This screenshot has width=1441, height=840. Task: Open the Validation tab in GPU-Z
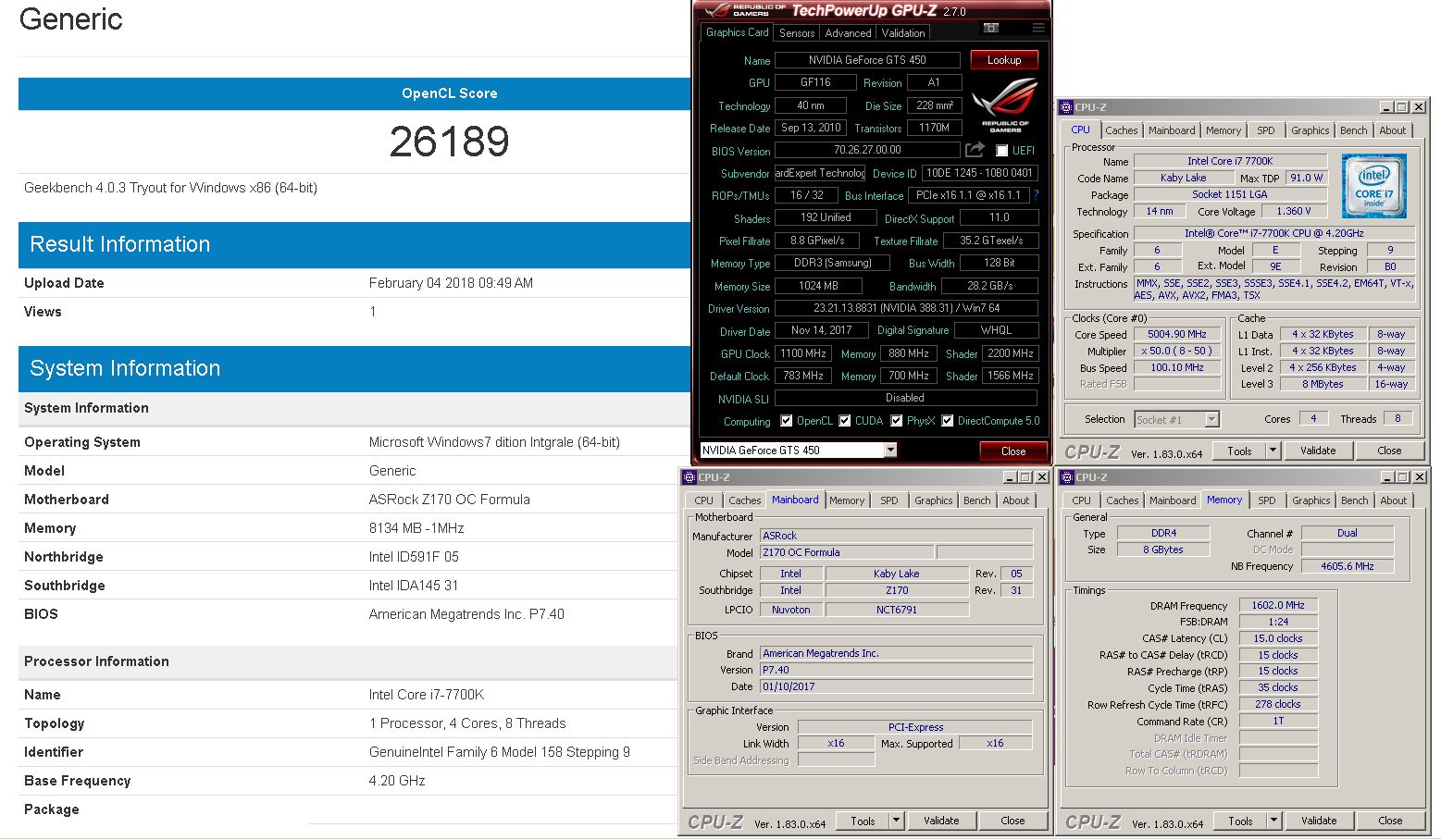903,33
